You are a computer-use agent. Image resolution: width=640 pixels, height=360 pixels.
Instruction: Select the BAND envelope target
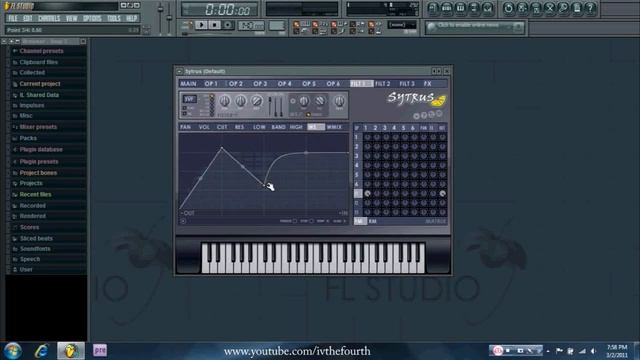pos(278,127)
